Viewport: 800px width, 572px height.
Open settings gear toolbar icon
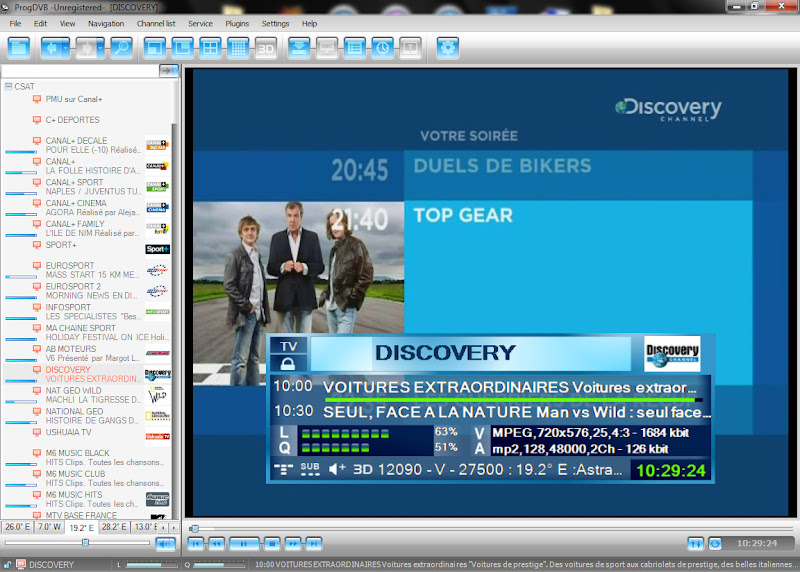447,48
